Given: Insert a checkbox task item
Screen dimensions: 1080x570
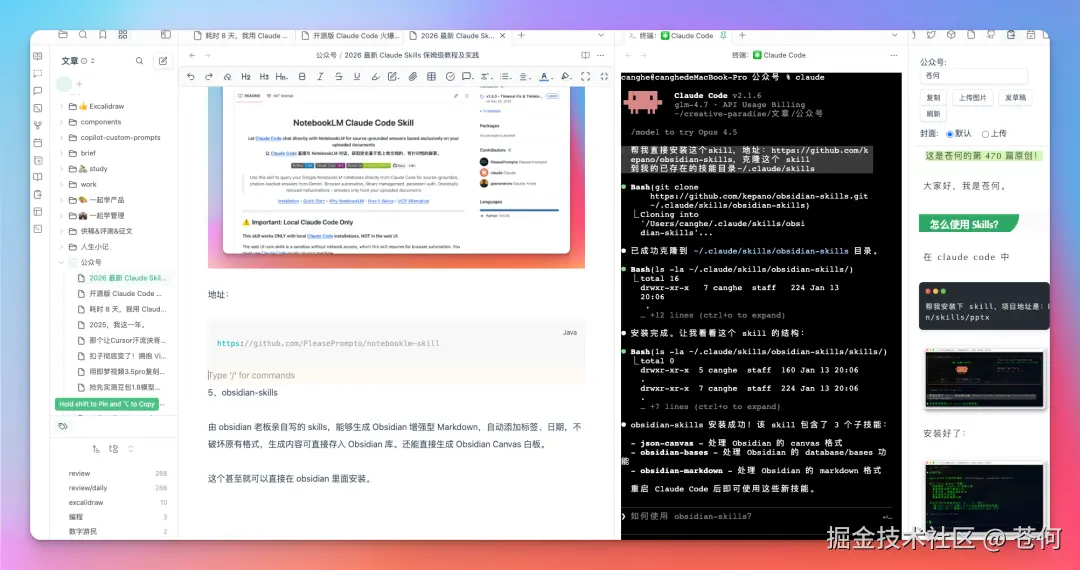Looking at the screenshot, I should click(450, 76).
